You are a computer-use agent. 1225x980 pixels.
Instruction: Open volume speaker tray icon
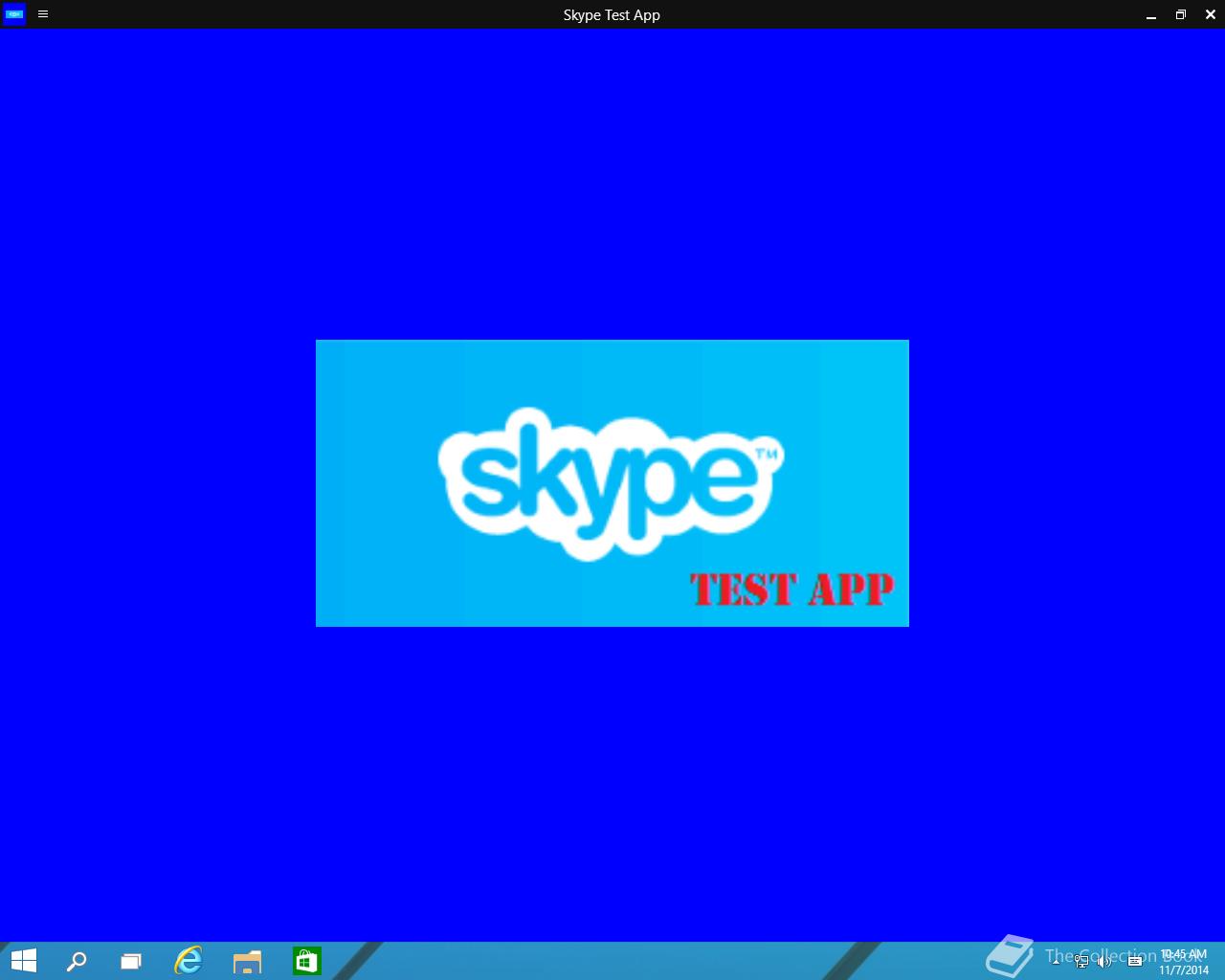[1105, 961]
